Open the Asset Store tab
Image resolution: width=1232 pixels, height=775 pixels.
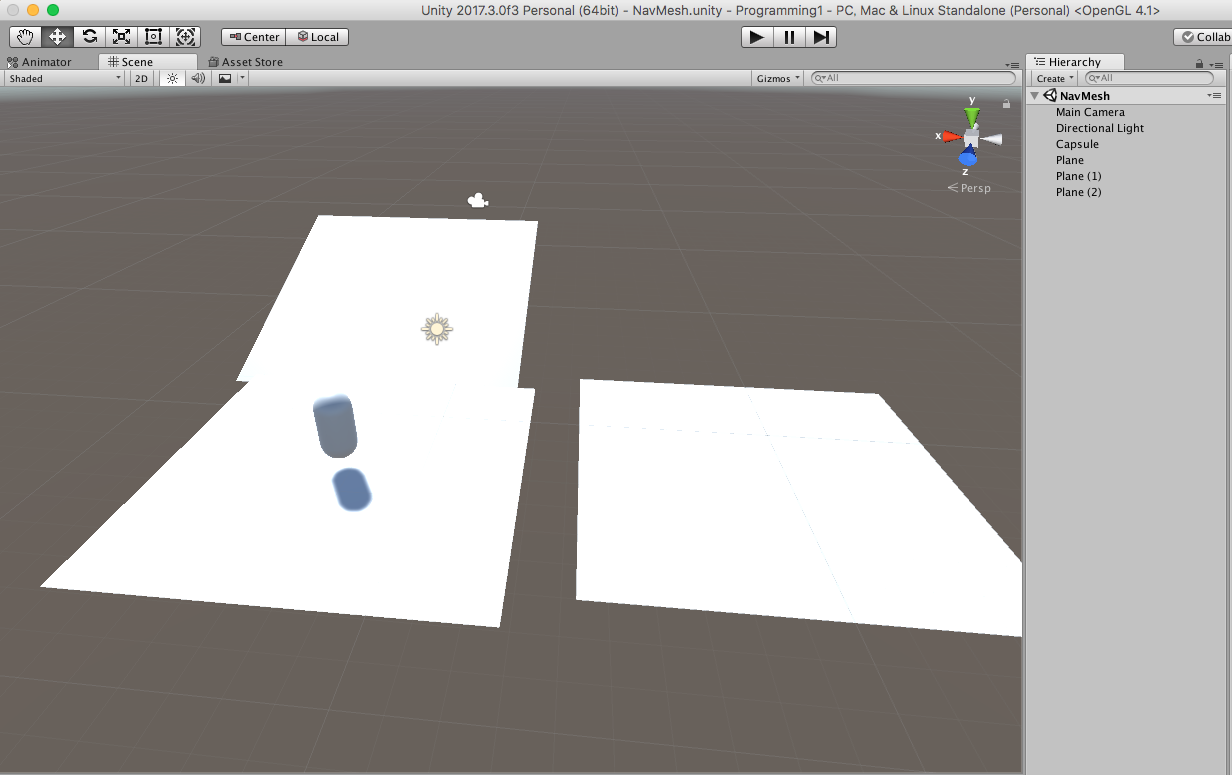coord(245,62)
